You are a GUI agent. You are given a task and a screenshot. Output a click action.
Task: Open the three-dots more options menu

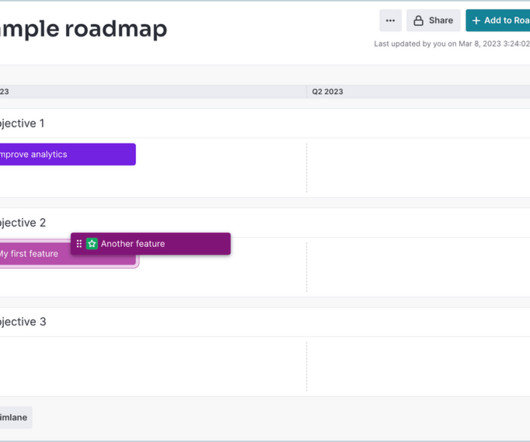[x=390, y=21]
